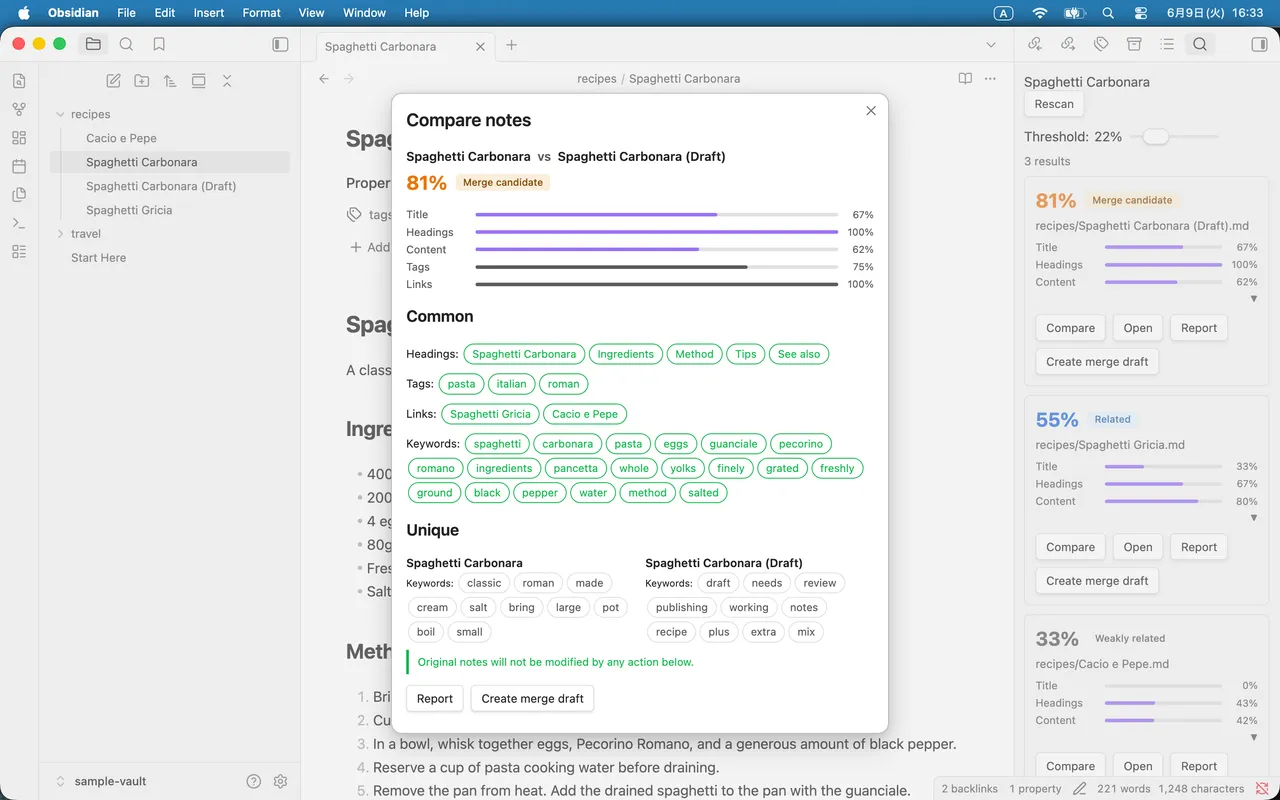
Task: Open the archive box panel icon
Action: point(1134,44)
